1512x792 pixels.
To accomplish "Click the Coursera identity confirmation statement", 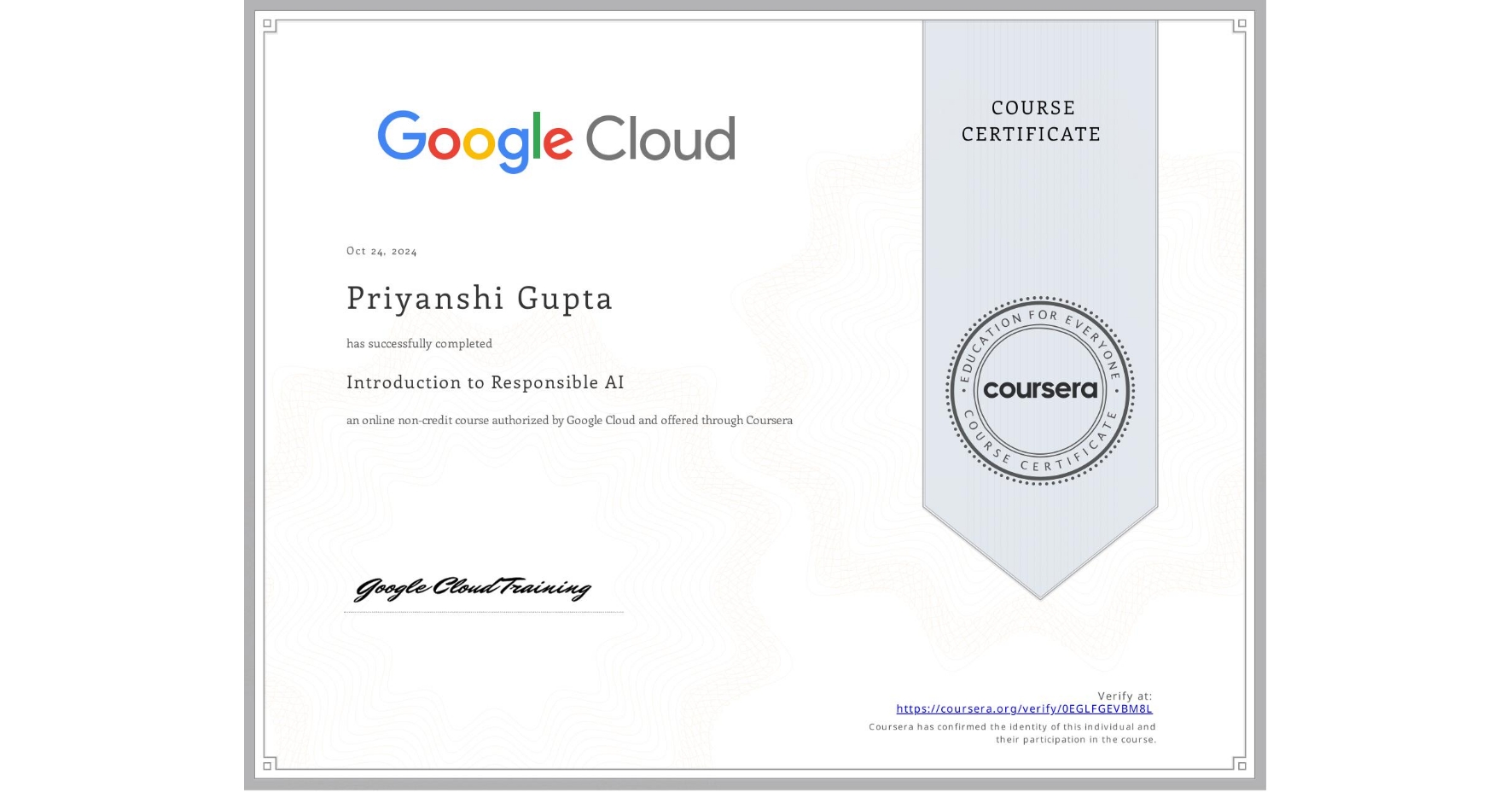I will (x=1011, y=732).
